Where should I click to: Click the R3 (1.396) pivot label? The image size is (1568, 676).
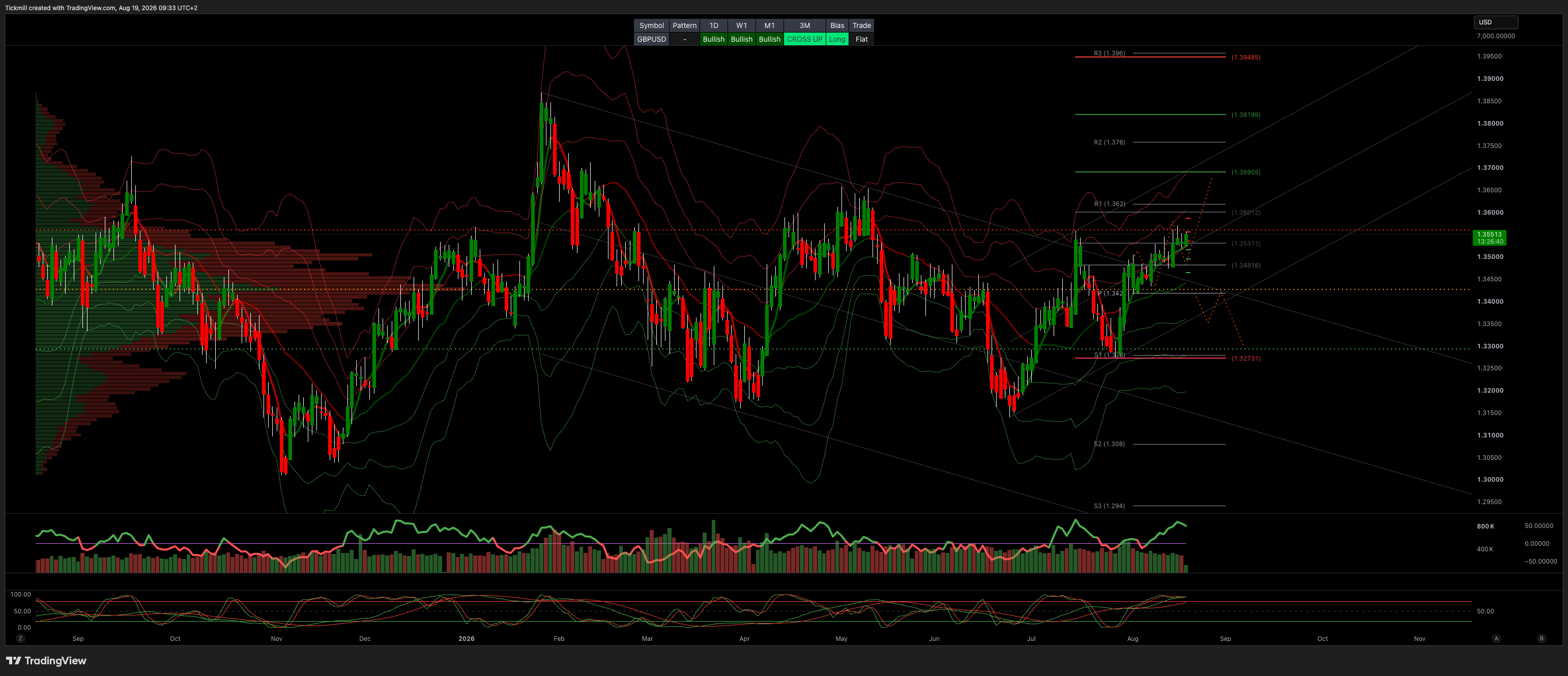(x=1109, y=53)
